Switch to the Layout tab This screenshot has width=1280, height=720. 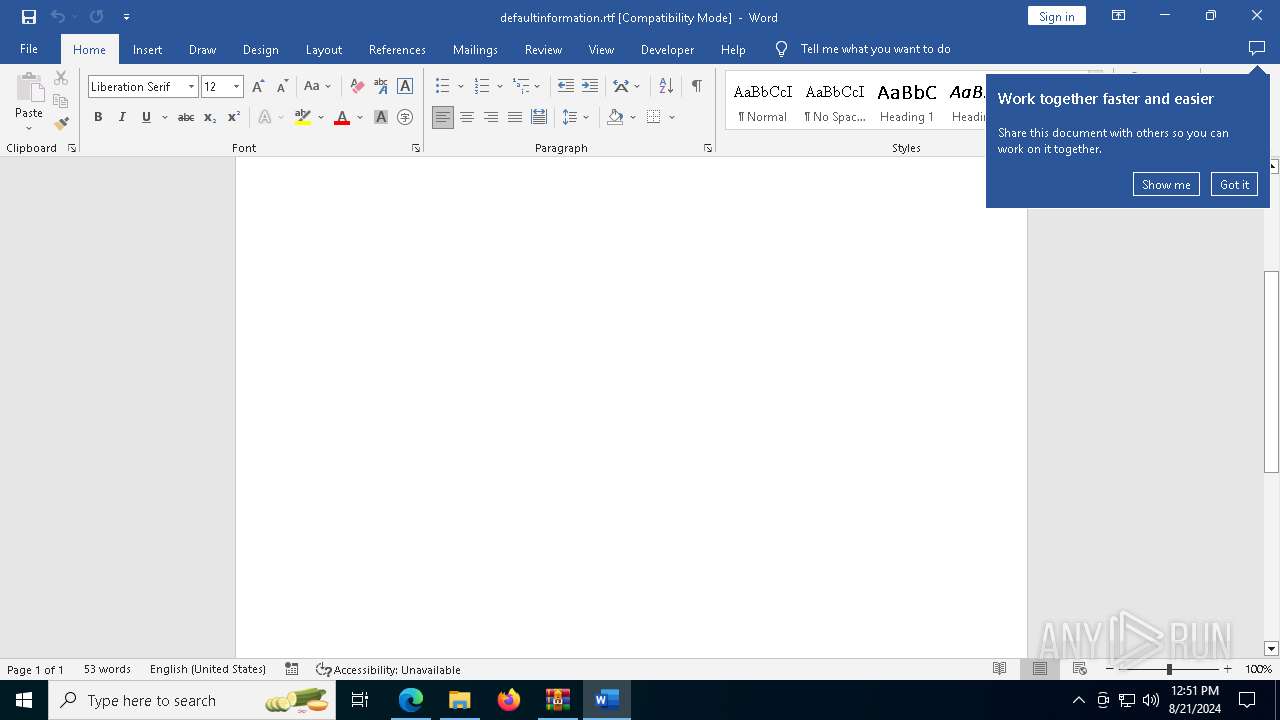(x=323, y=49)
